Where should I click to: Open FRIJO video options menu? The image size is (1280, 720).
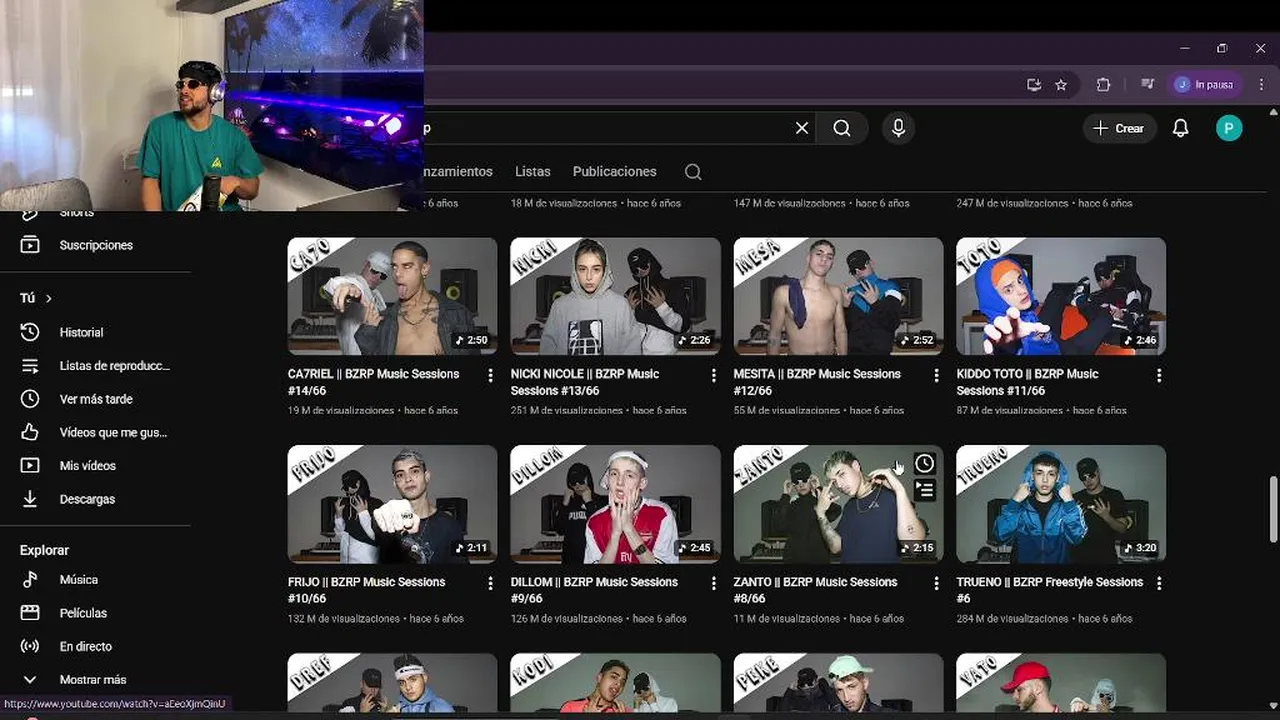pos(490,583)
